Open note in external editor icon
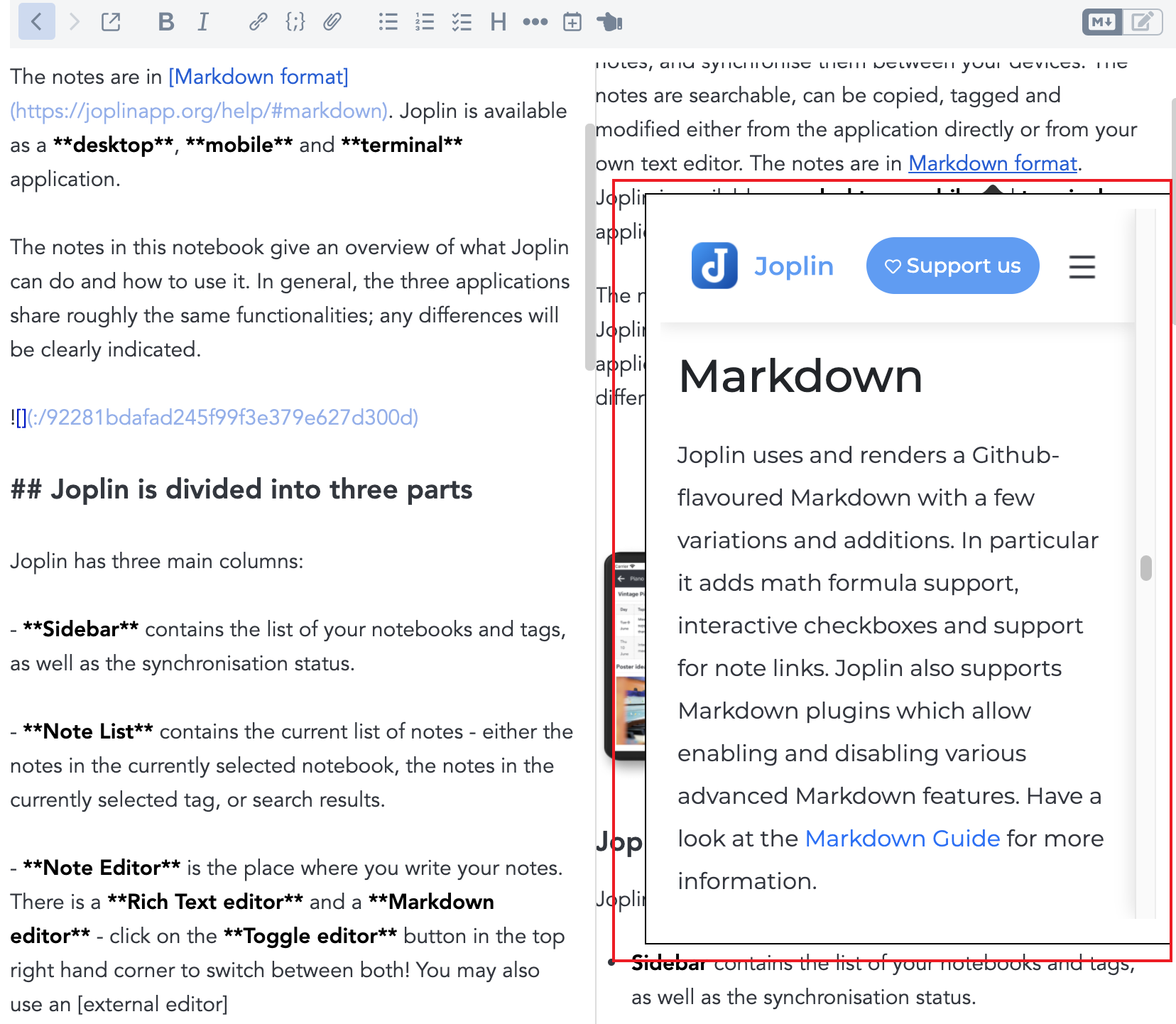1176x1024 pixels. coord(111,22)
